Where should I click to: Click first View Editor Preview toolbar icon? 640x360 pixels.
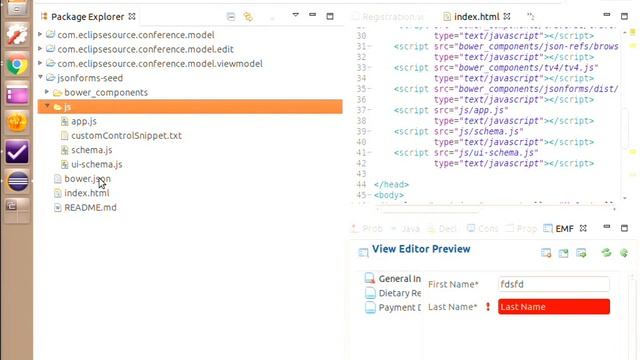[546, 253]
